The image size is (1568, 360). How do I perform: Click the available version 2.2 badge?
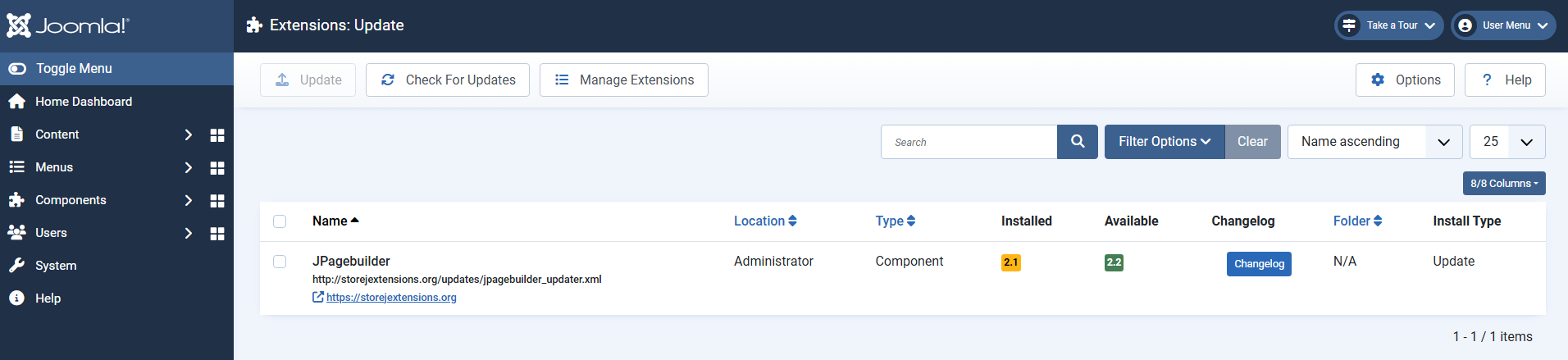(x=1114, y=262)
